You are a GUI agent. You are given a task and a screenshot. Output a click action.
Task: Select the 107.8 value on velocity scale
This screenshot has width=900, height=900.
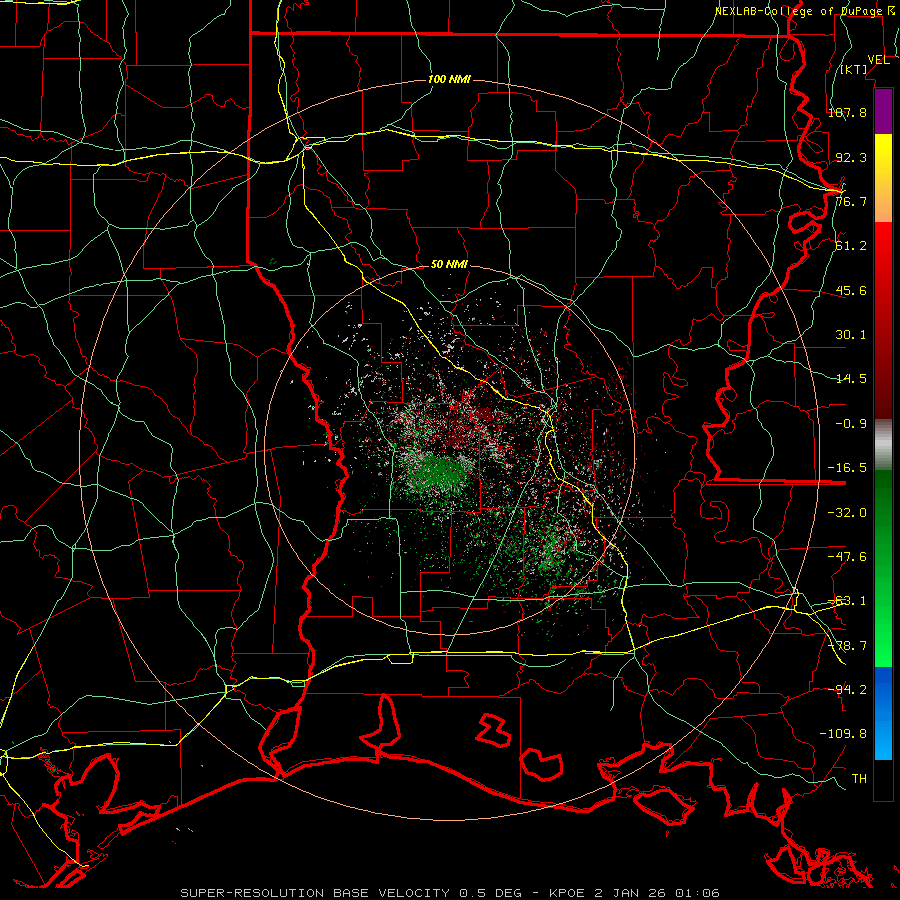(847, 112)
